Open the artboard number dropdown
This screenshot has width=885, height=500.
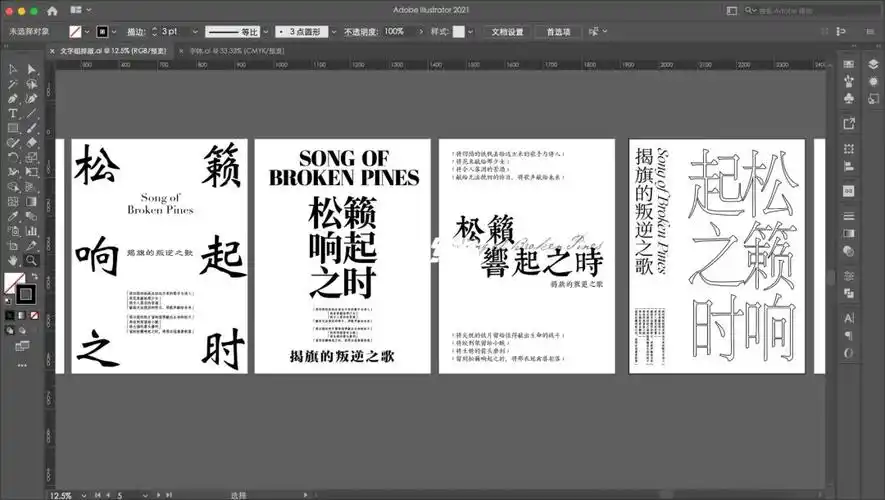145,495
